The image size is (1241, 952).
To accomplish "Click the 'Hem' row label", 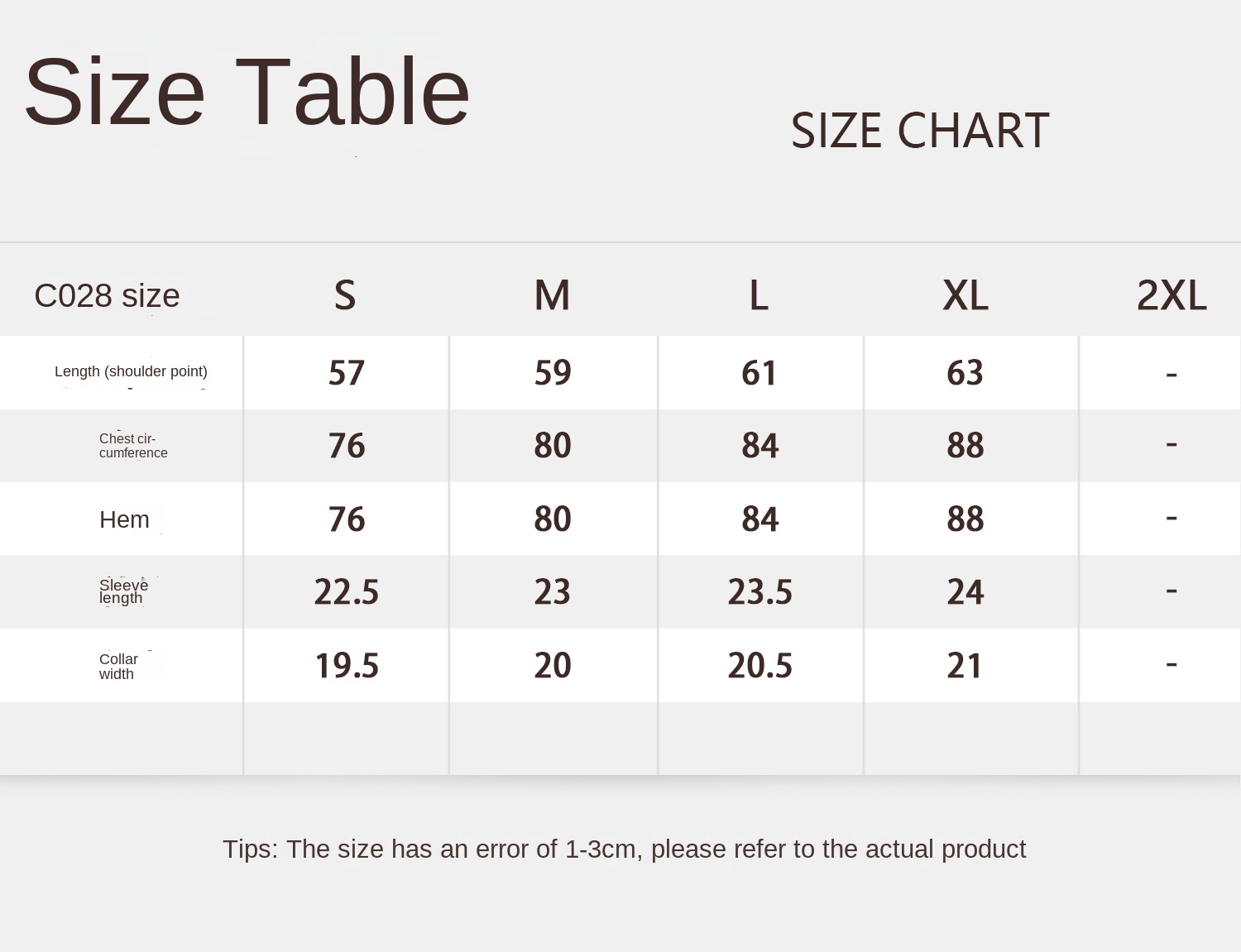I will [124, 519].
